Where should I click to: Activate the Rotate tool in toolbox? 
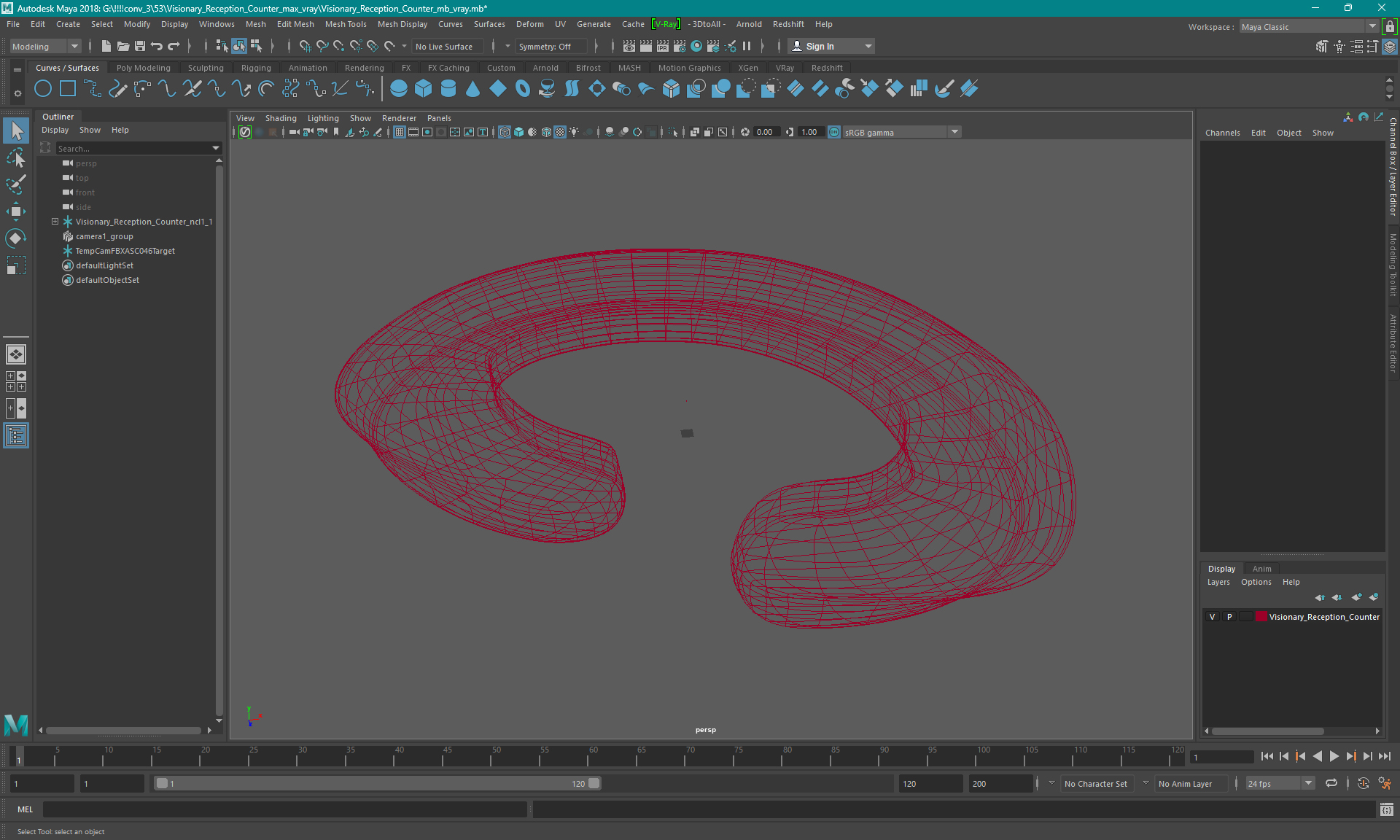pos(15,238)
